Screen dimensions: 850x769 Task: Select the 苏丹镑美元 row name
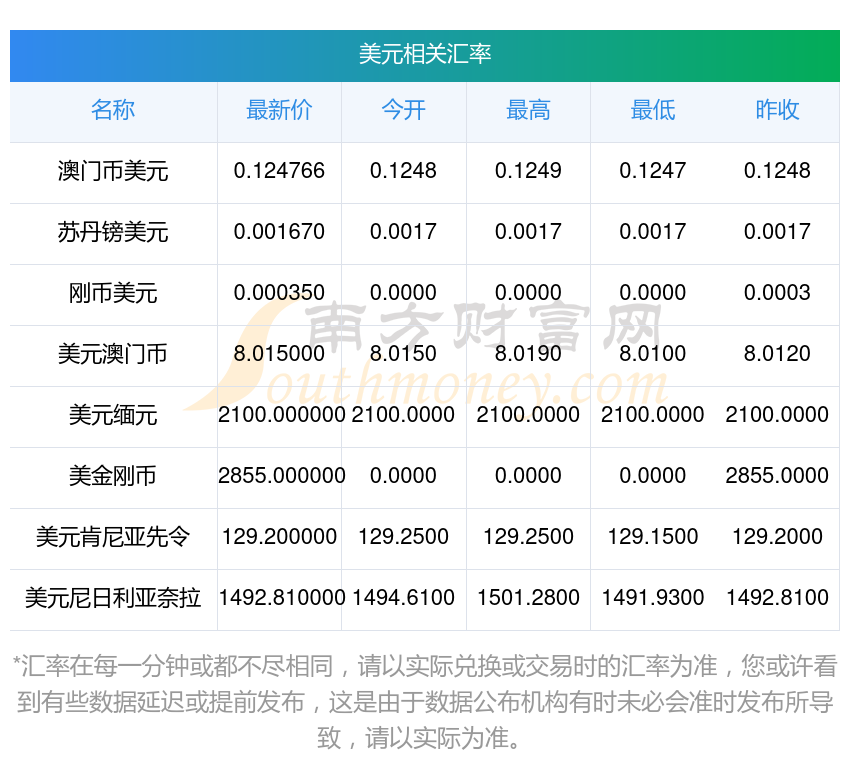(x=113, y=232)
